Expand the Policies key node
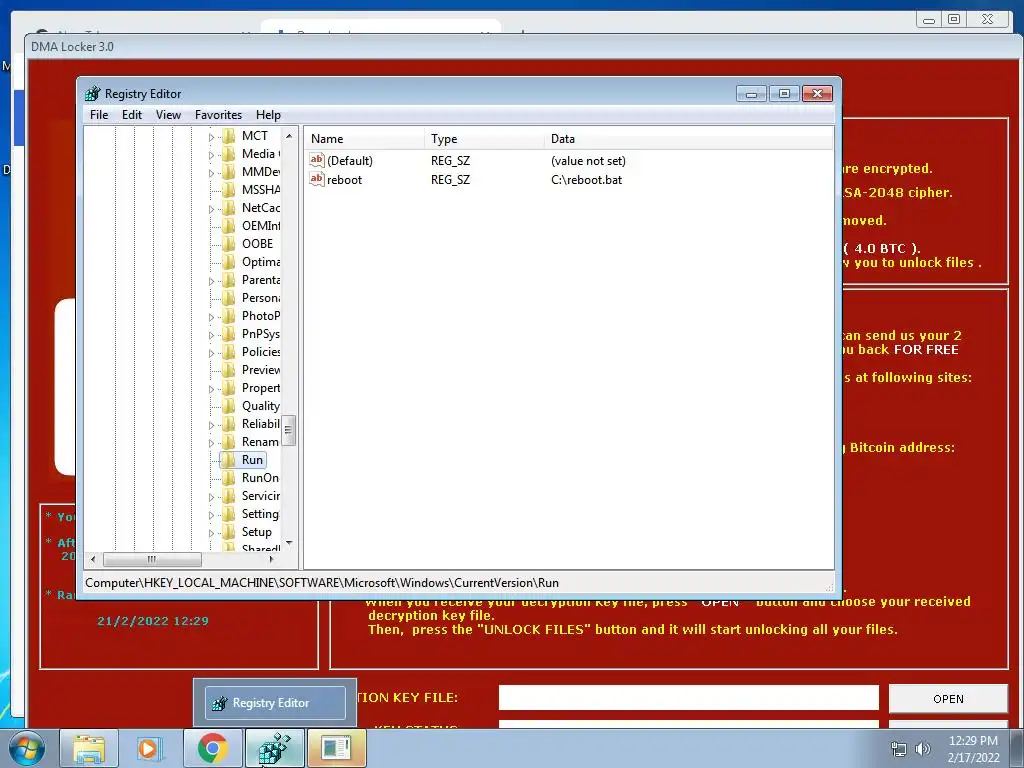 211,353
